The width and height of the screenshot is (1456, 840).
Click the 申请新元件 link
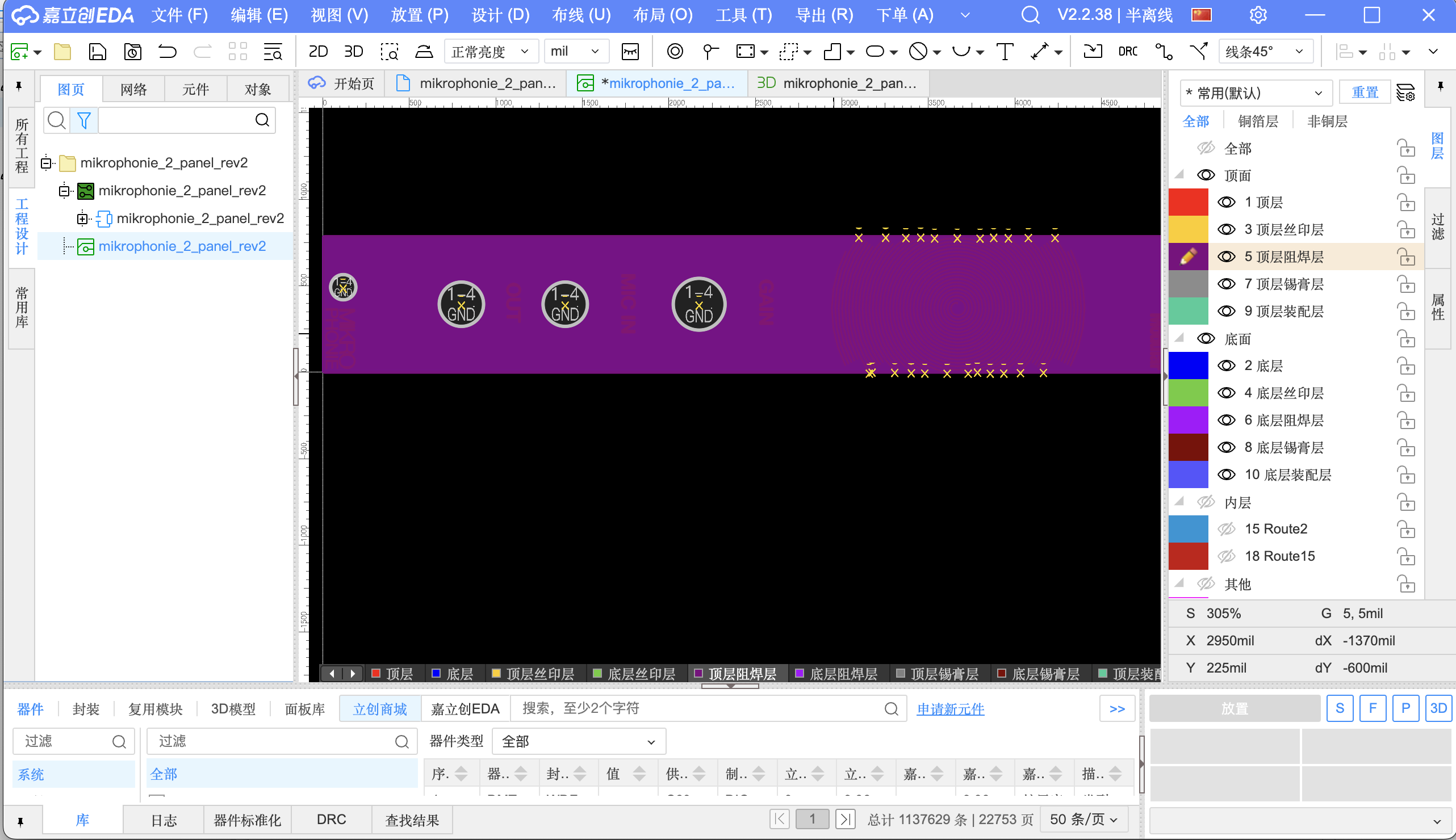tap(951, 709)
